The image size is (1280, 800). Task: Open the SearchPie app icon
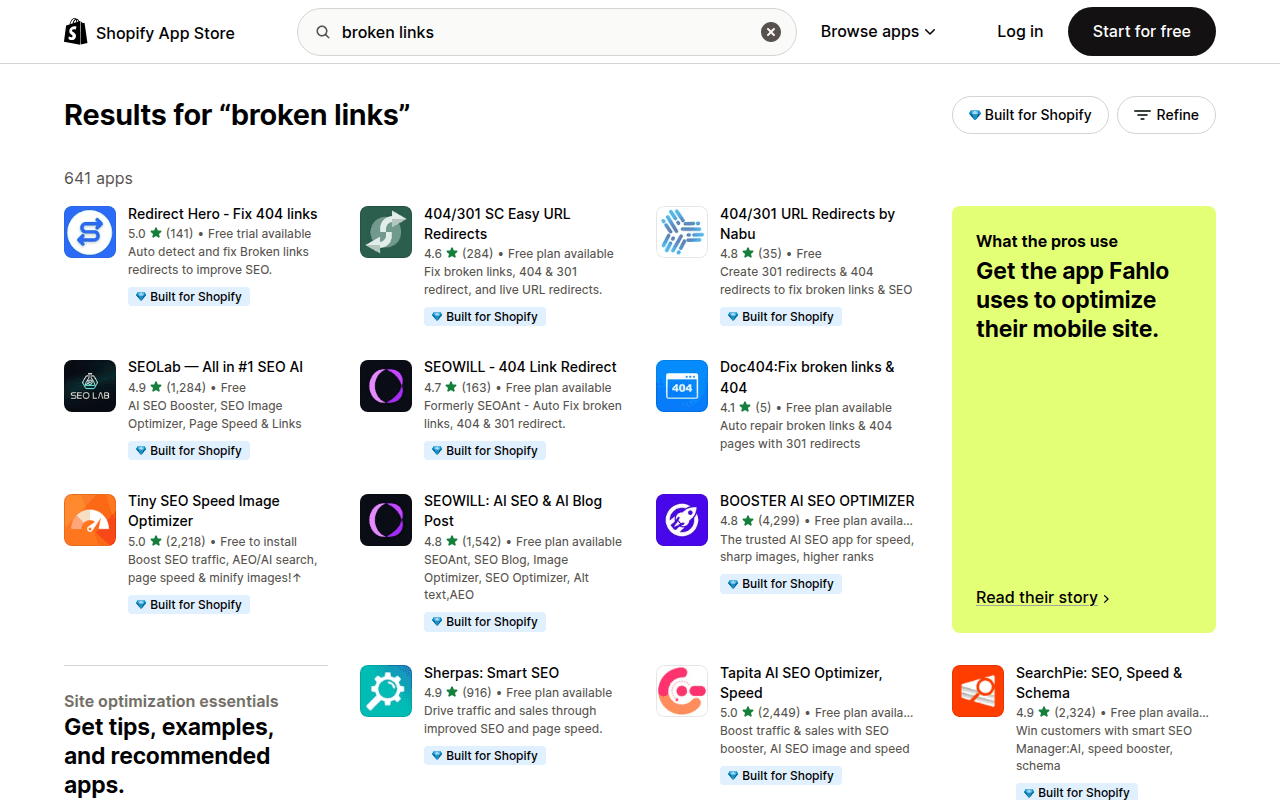pos(978,691)
